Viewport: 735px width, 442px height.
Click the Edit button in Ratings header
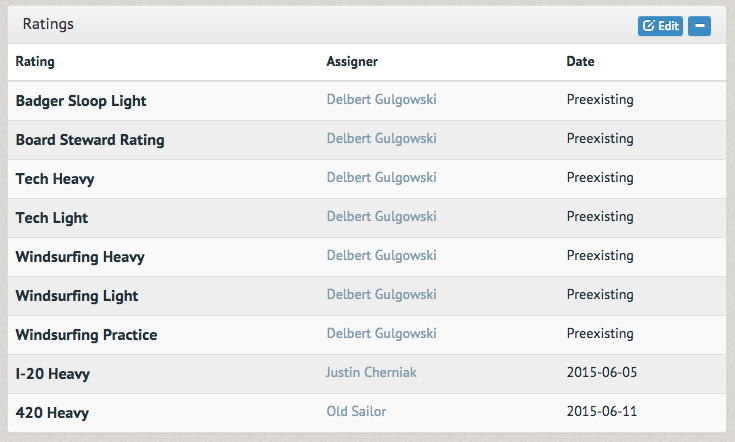coord(660,26)
